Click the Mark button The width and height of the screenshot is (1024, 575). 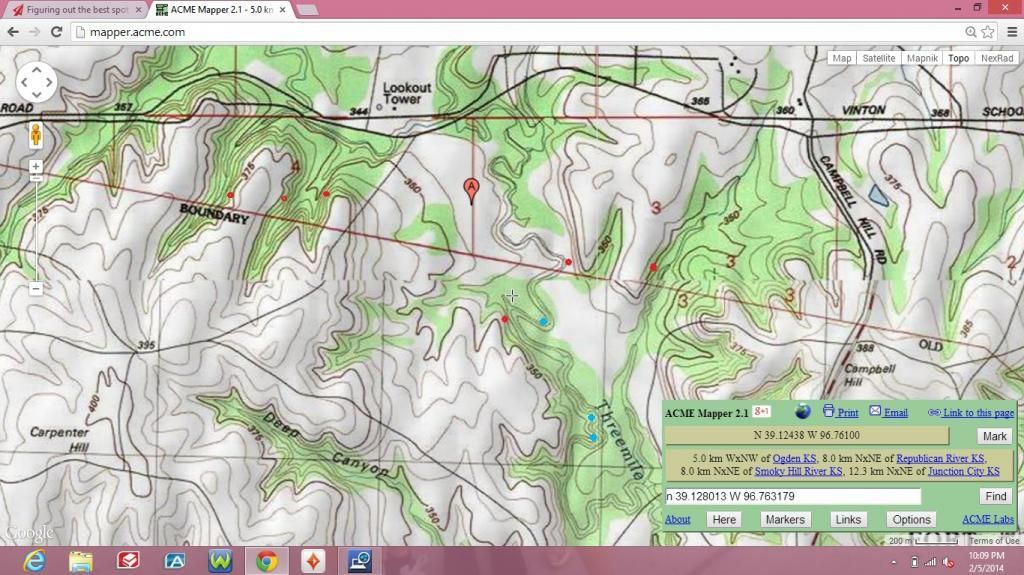[x=995, y=436]
